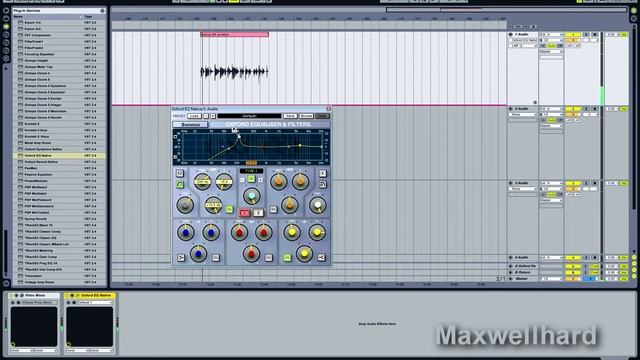Show the In/Out section using top circle button
The image size is (640, 360).
pyautogui.click(x=634, y=11)
